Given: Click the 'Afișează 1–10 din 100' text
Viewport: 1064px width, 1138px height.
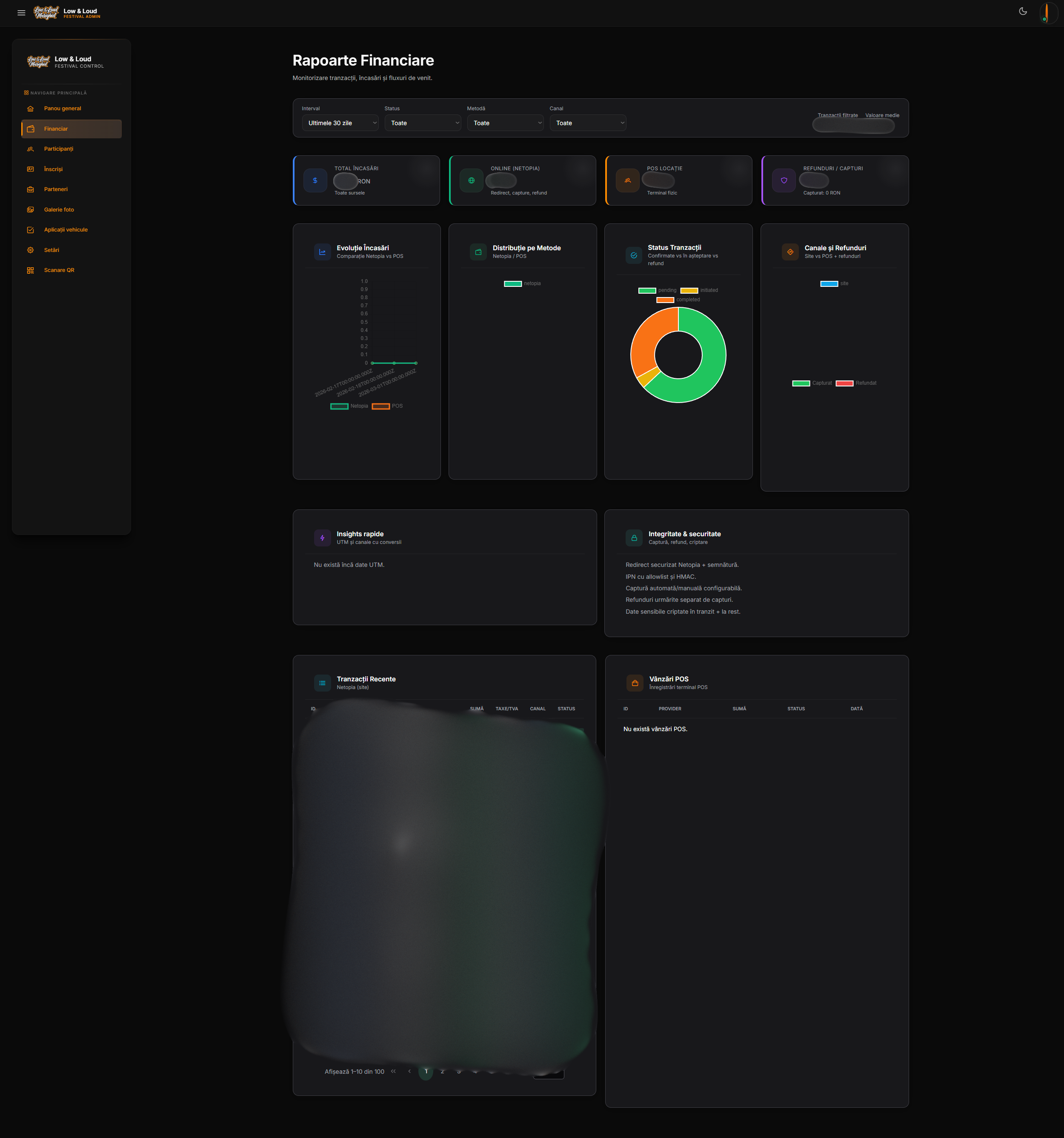Looking at the screenshot, I should 354,1072.
